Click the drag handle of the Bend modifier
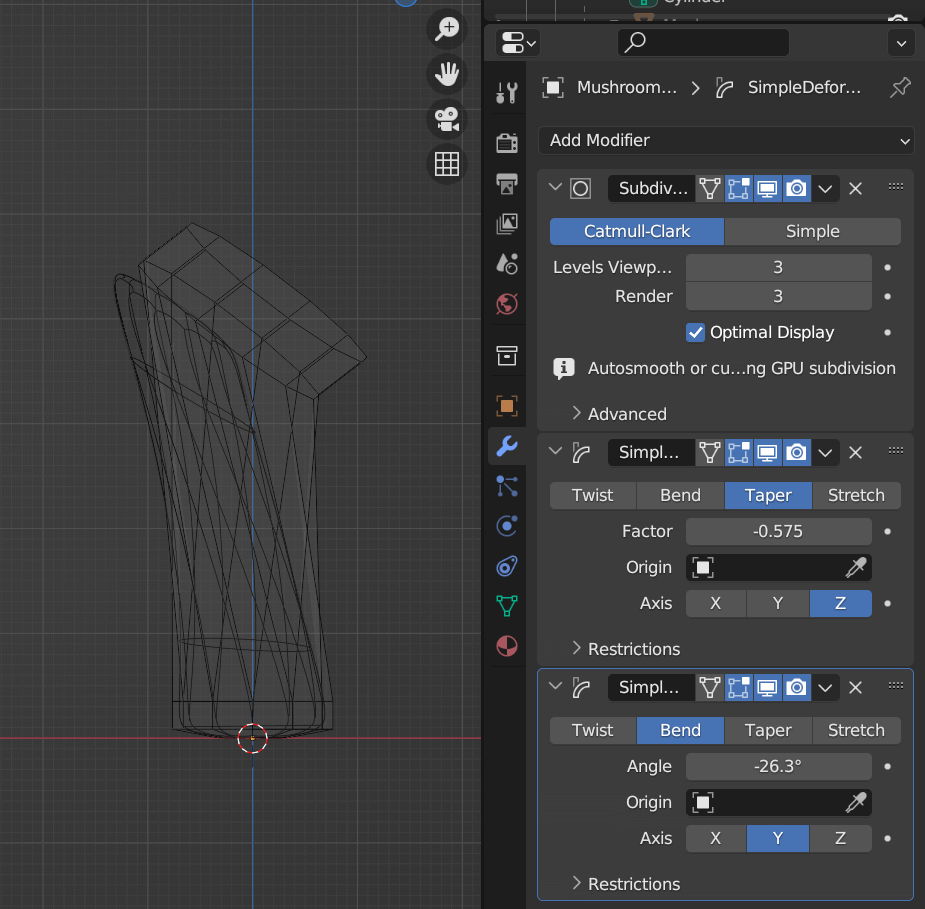Image resolution: width=925 pixels, height=909 pixels. pos(896,685)
